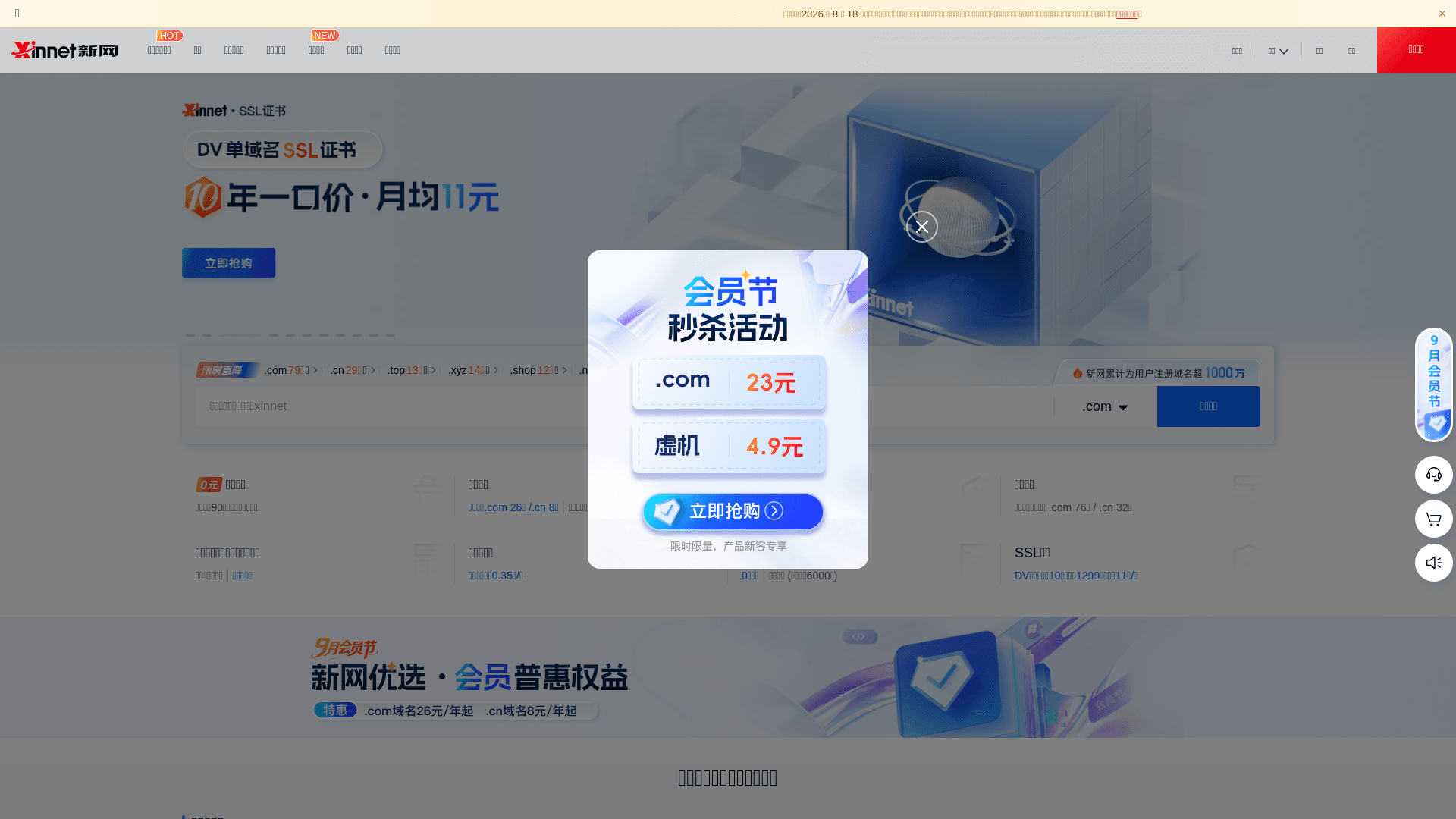
Task: Click the .com 76 / .cn 32 text
Action: (1073, 507)
